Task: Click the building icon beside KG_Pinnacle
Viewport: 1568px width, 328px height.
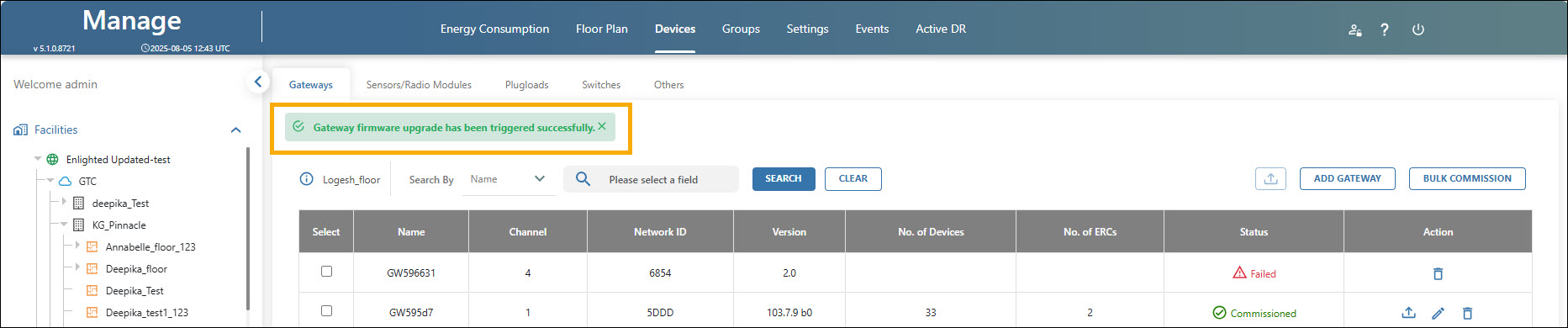Action: 79,225
